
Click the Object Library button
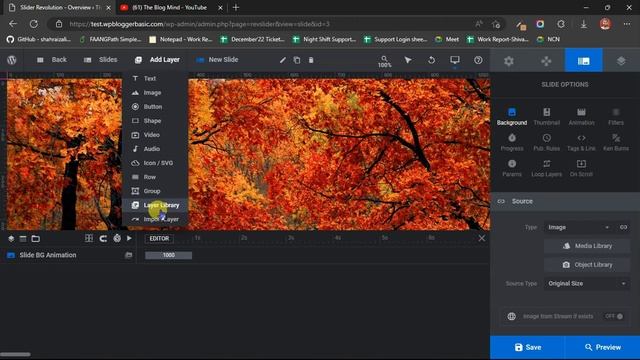click(x=587, y=265)
